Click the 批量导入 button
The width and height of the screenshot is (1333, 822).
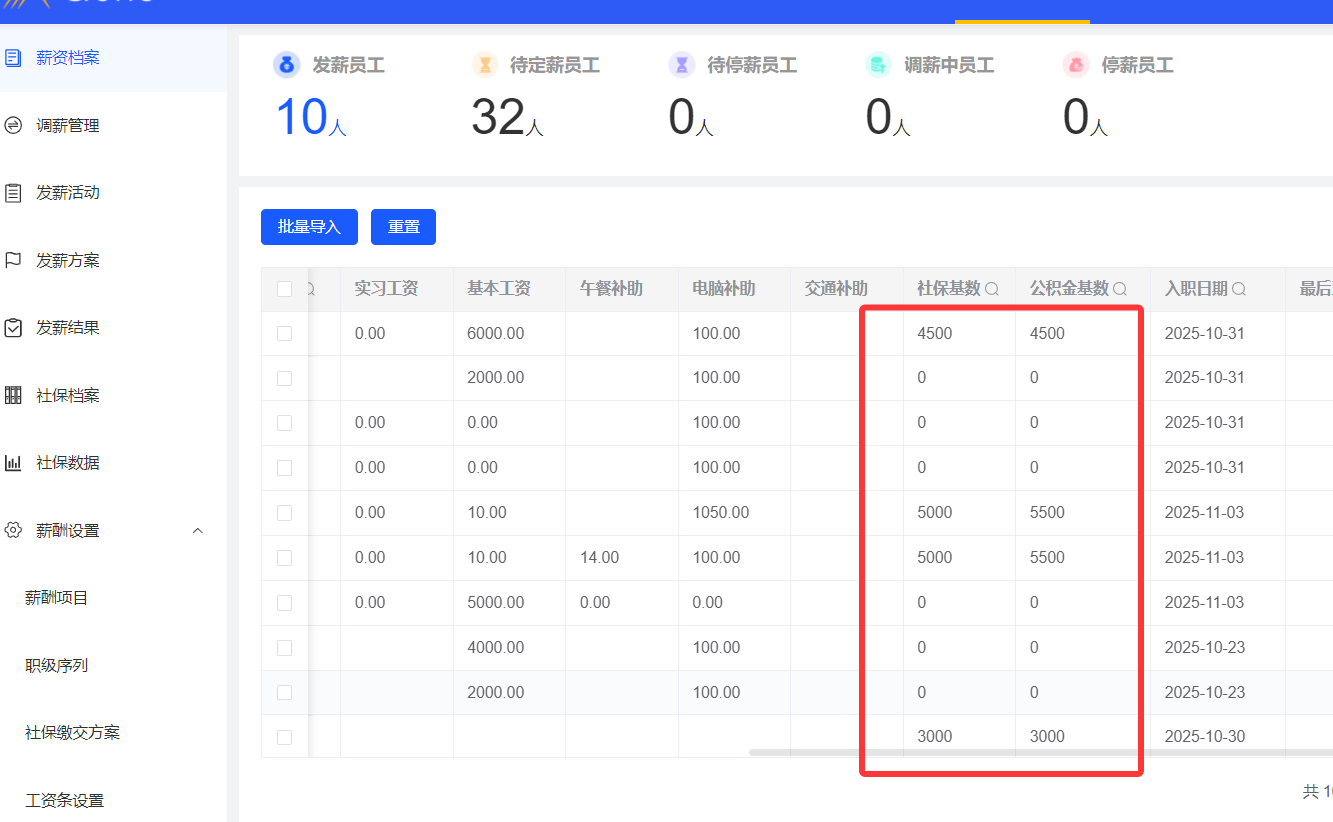pyautogui.click(x=309, y=227)
